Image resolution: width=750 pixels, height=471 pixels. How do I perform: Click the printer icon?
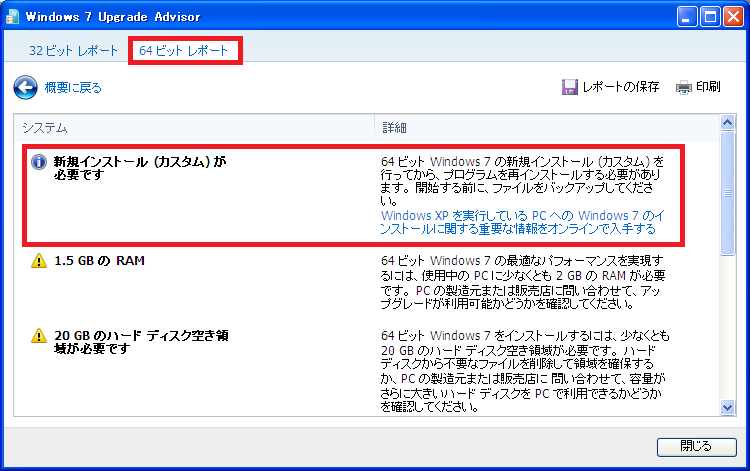click(684, 88)
